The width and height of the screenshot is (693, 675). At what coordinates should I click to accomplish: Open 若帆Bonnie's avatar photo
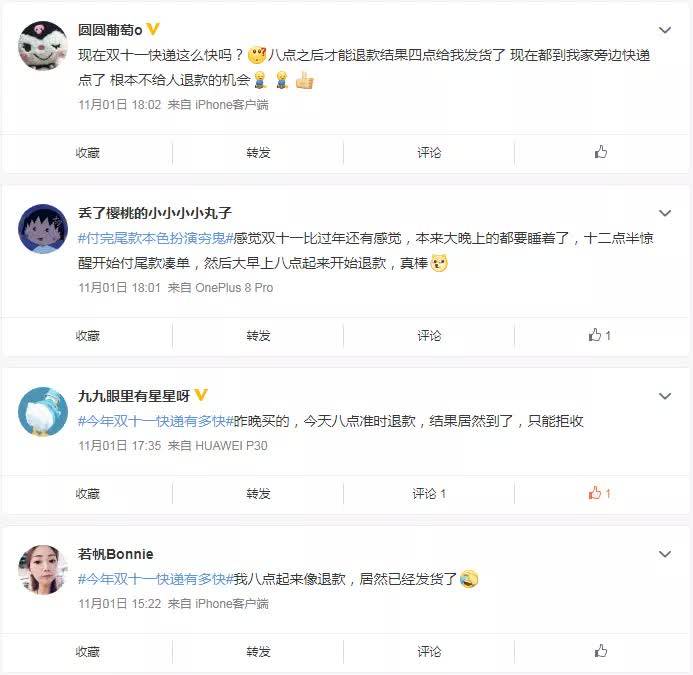point(42,569)
